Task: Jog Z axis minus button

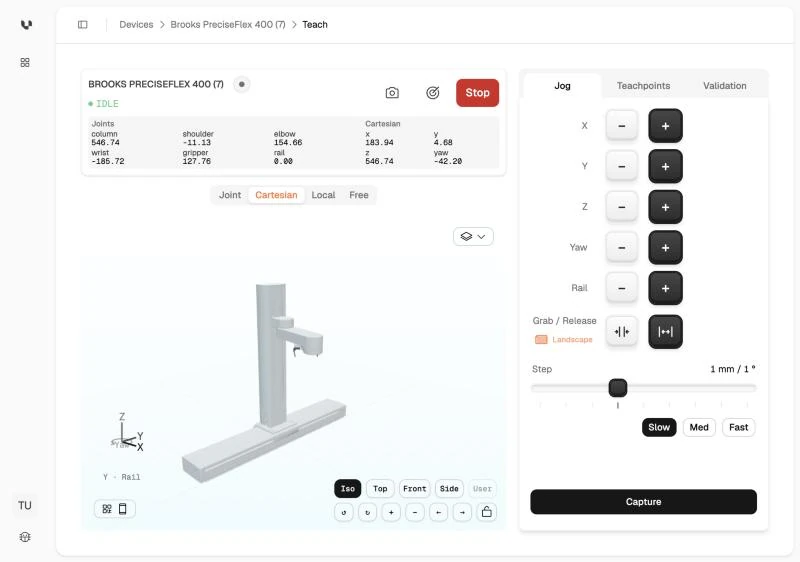Action: coord(621,207)
